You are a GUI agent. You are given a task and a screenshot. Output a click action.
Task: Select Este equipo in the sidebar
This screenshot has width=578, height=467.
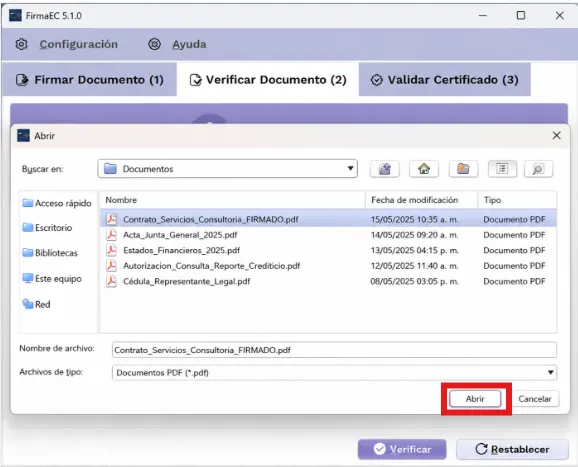pos(52,279)
